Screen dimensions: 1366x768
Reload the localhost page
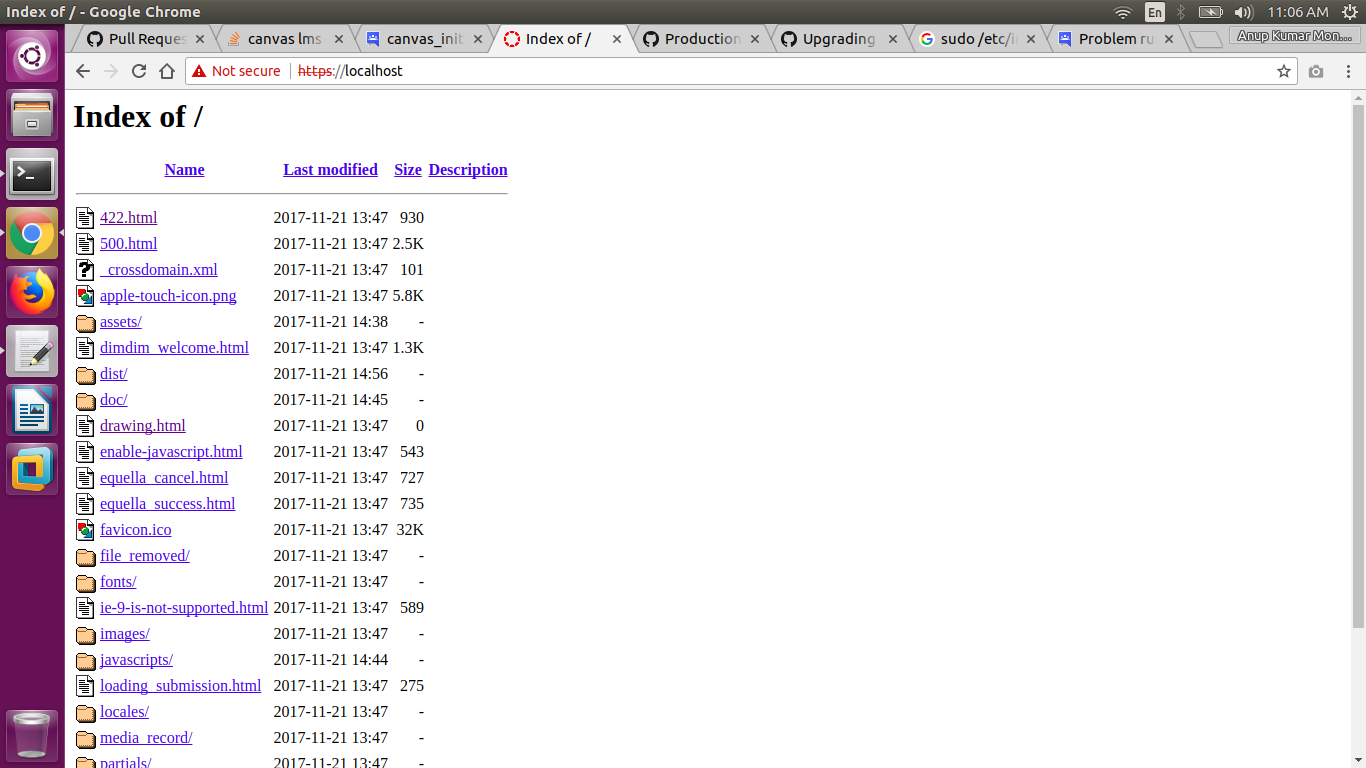(x=139, y=71)
